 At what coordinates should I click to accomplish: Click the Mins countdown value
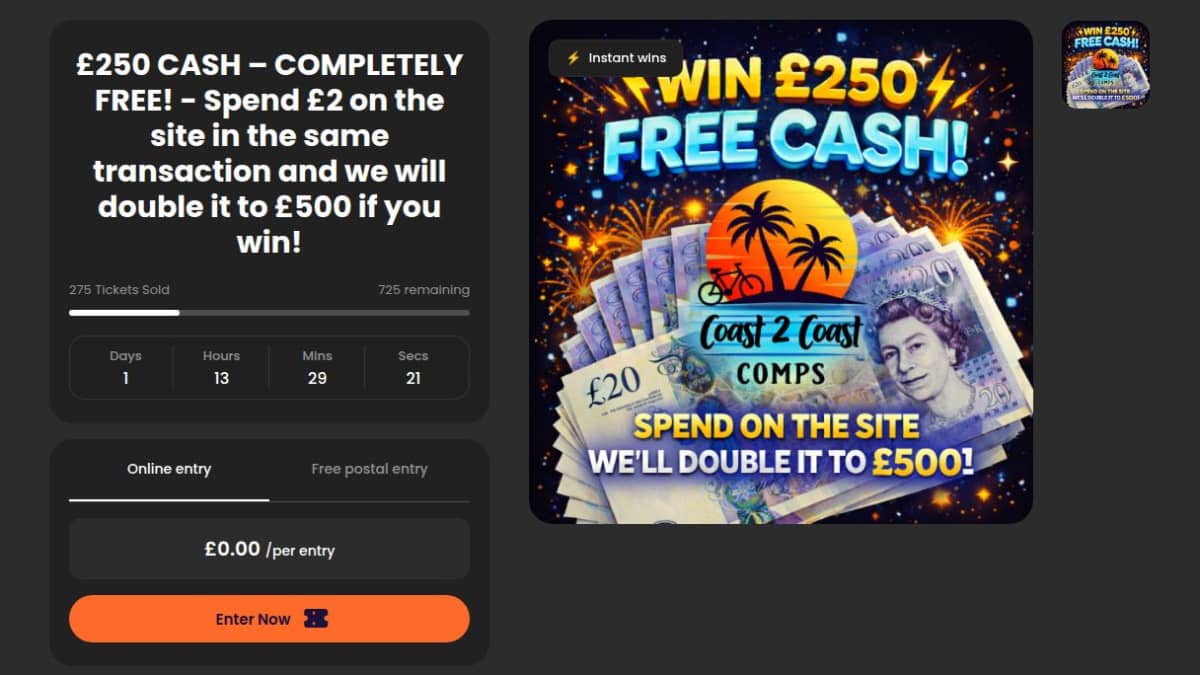coord(317,378)
